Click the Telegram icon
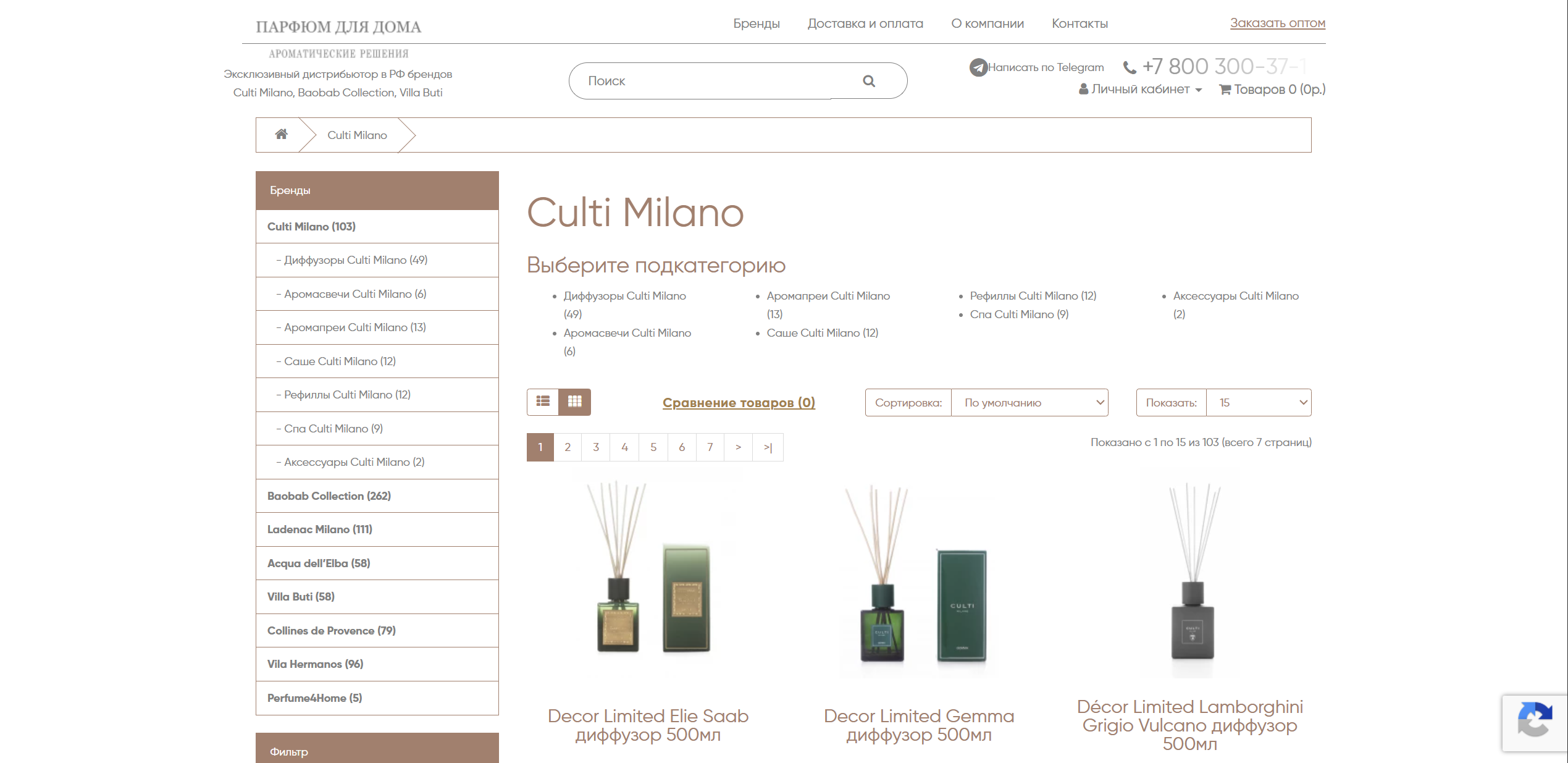Image resolution: width=1568 pixels, height=763 pixels. tap(978, 67)
